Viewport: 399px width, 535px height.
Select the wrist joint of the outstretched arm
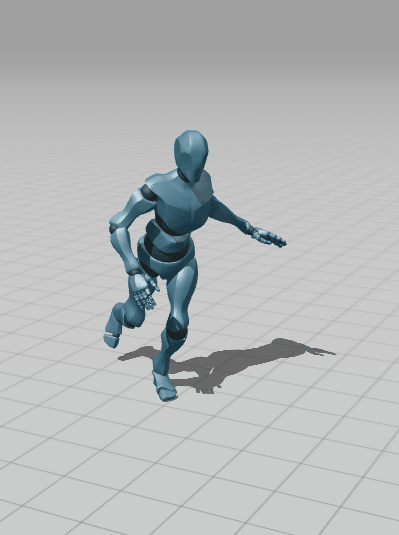253,231
